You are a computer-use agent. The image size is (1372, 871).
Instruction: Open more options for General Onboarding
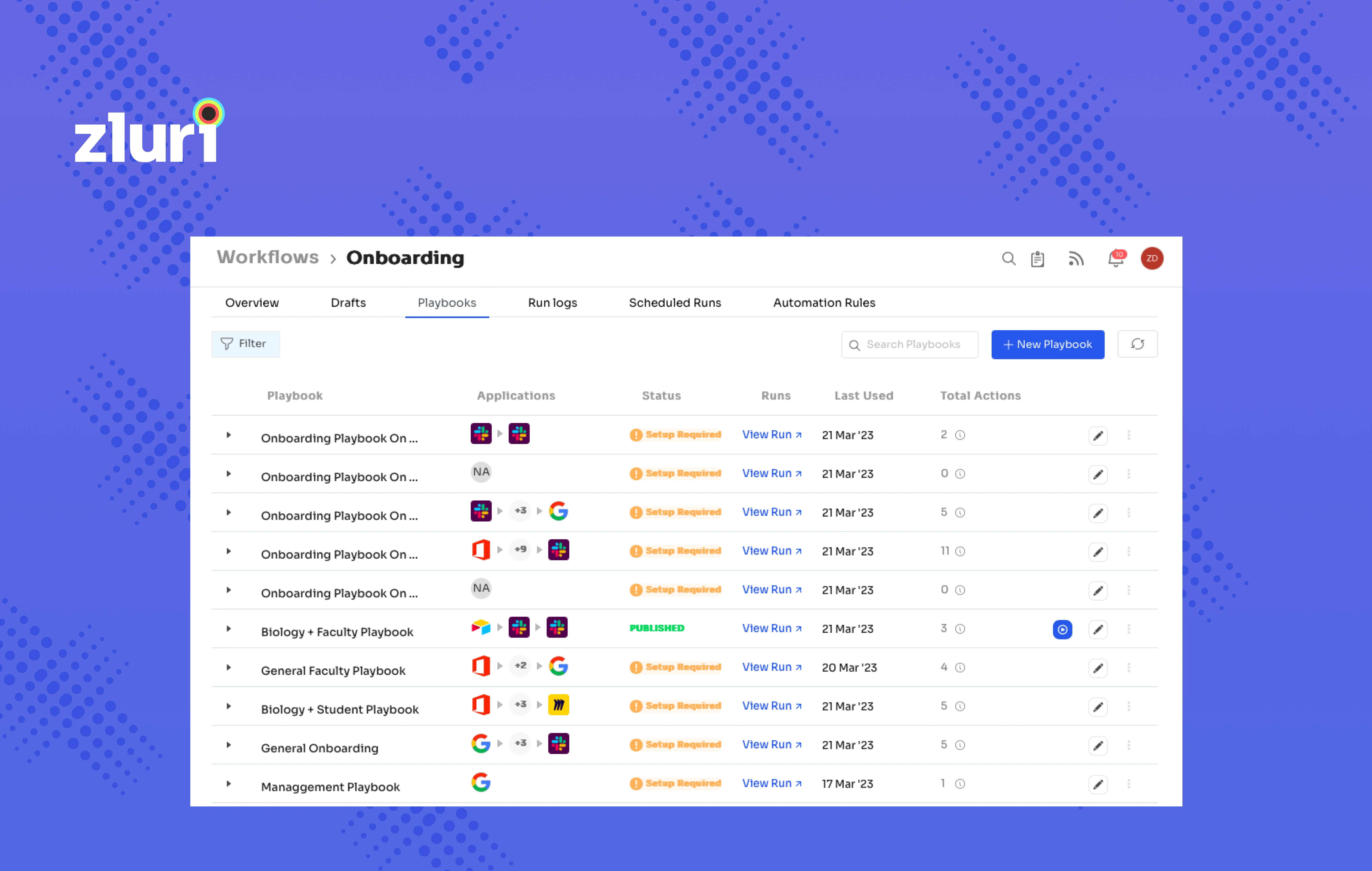coord(1129,745)
